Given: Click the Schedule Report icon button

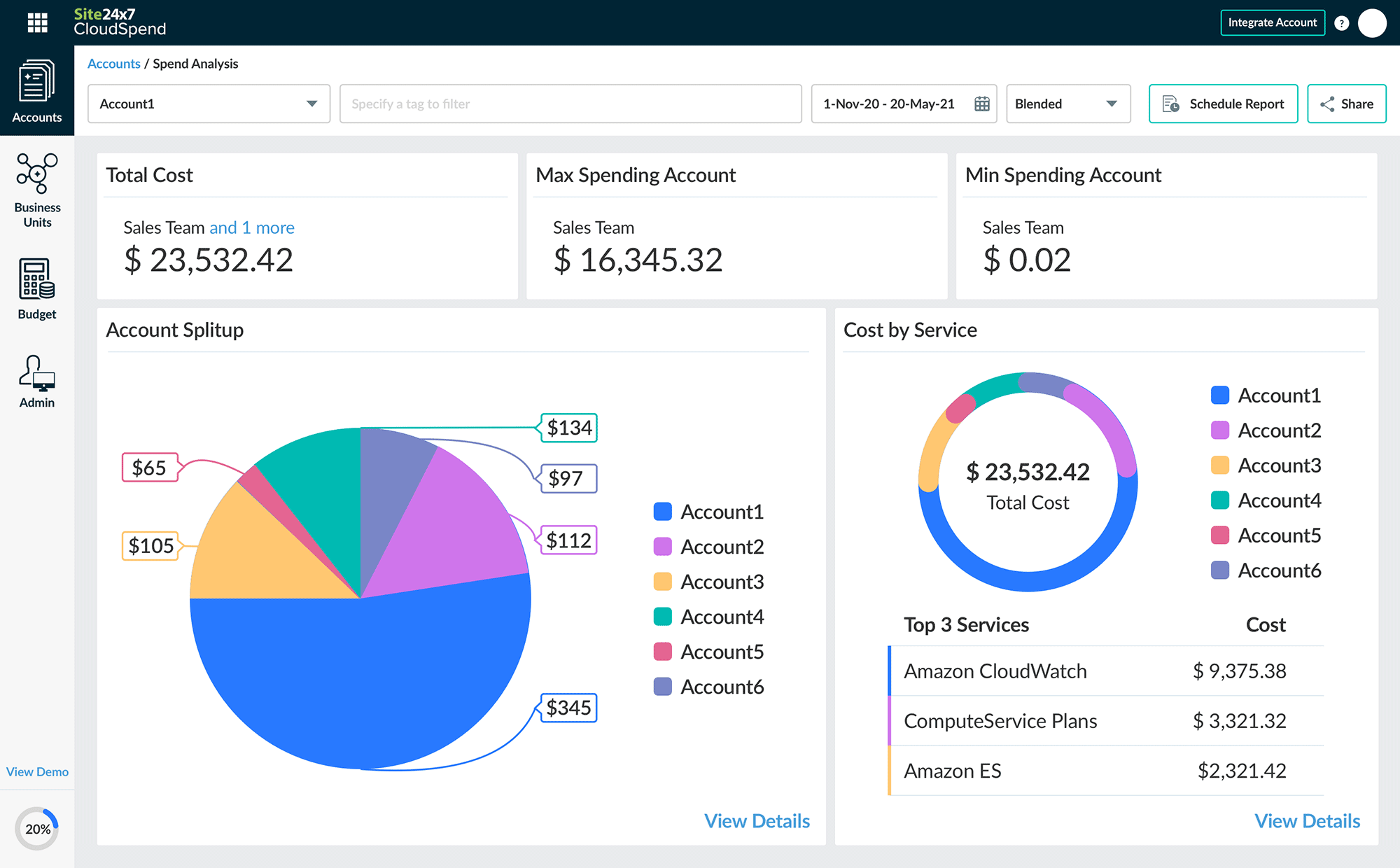Looking at the screenshot, I should tap(1171, 104).
